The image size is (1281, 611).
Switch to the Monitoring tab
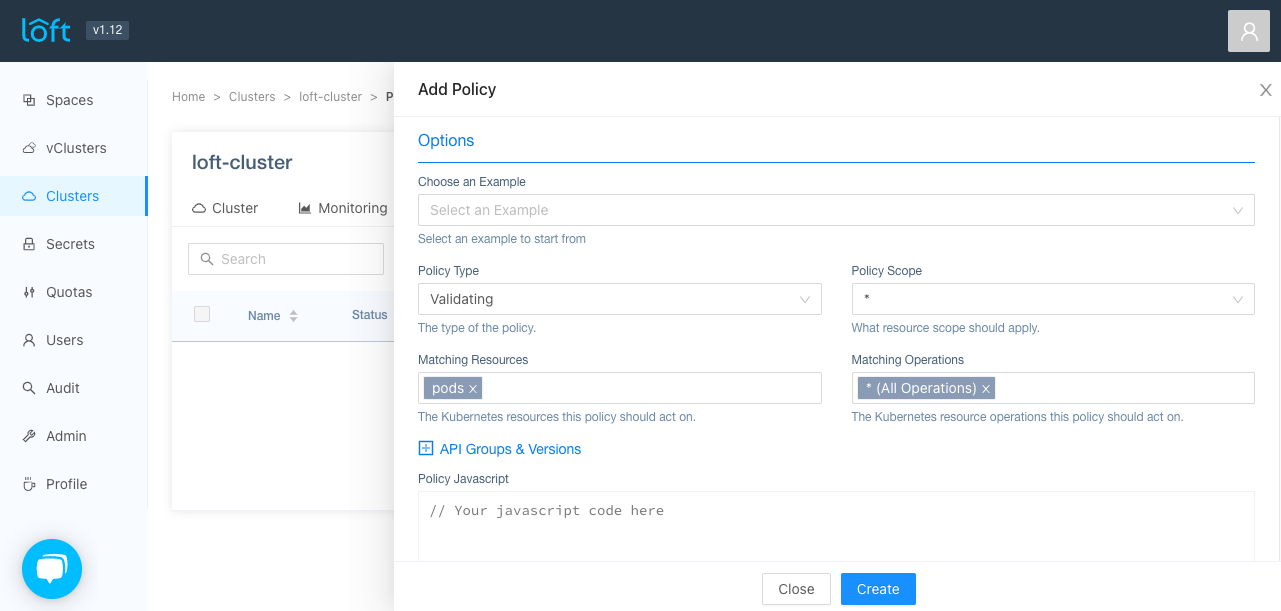343,208
